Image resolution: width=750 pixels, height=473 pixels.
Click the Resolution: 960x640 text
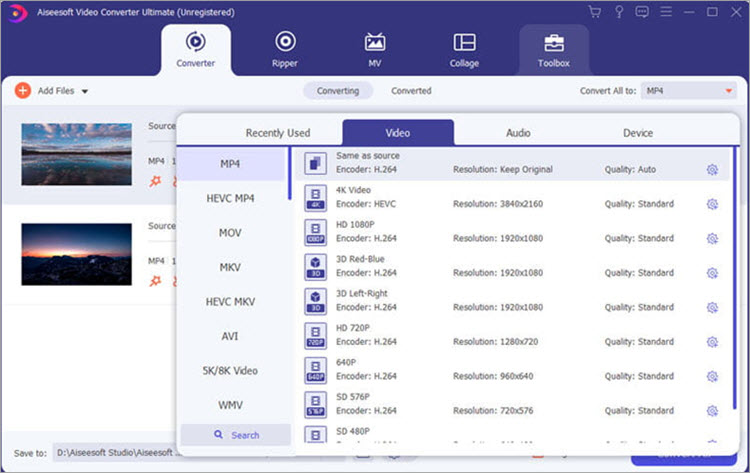493,376
